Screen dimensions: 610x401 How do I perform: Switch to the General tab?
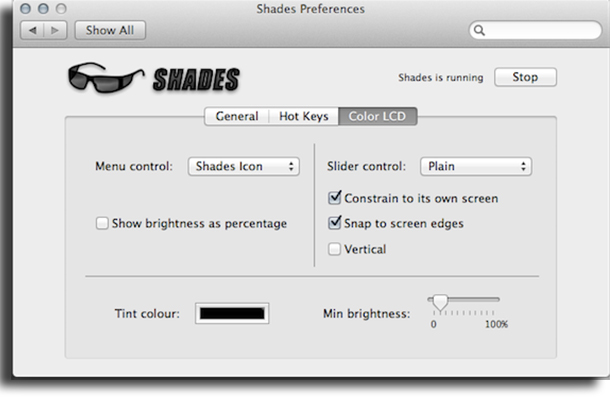[237, 116]
